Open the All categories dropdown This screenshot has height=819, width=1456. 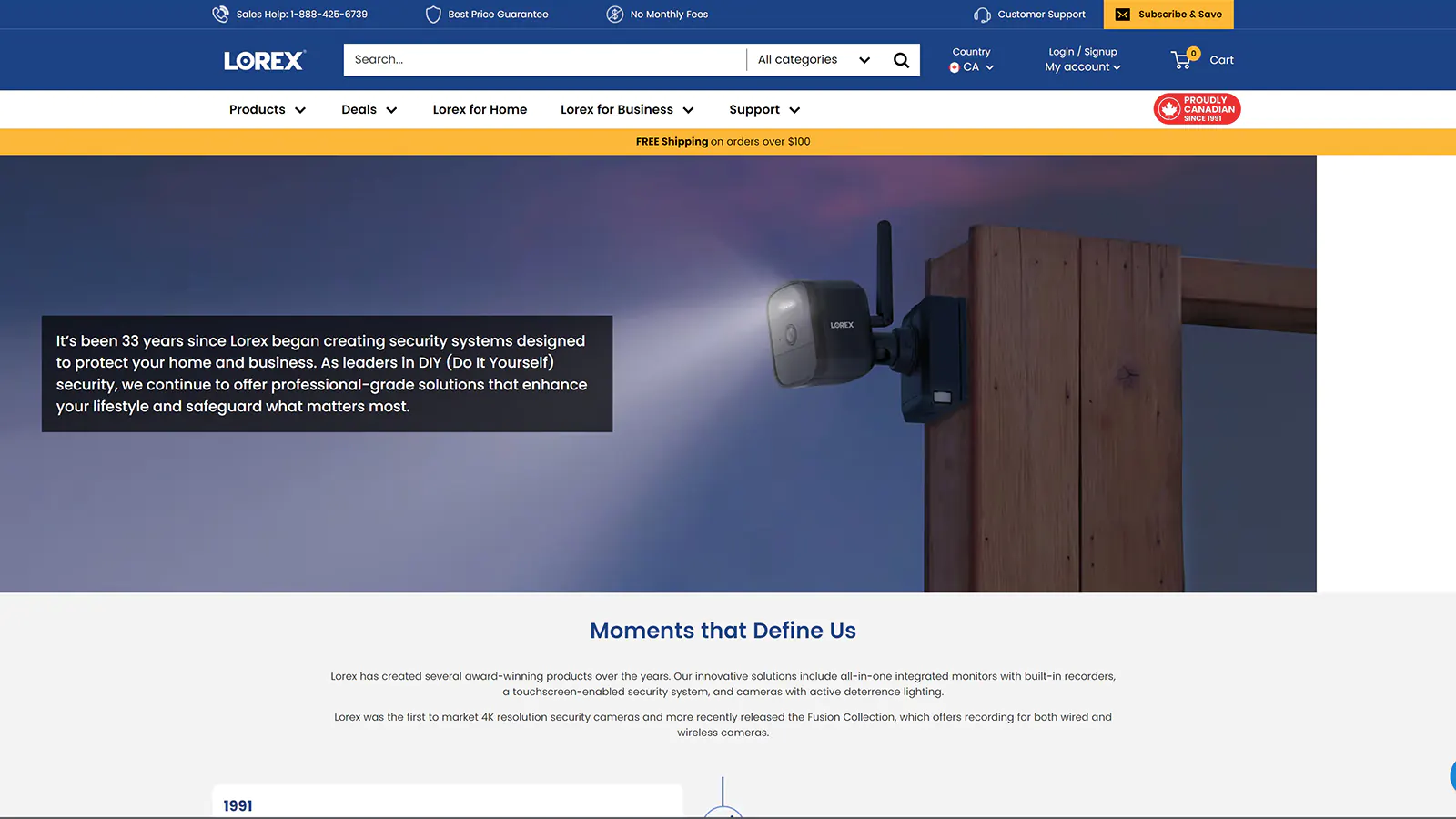[x=814, y=60]
